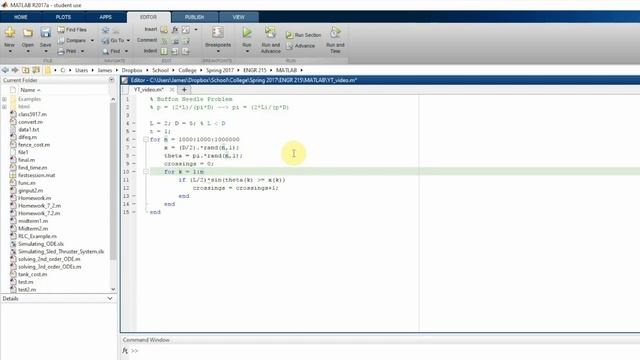Click the Run and Time icon
The height and width of the screenshot is (360, 640).
point(335,32)
